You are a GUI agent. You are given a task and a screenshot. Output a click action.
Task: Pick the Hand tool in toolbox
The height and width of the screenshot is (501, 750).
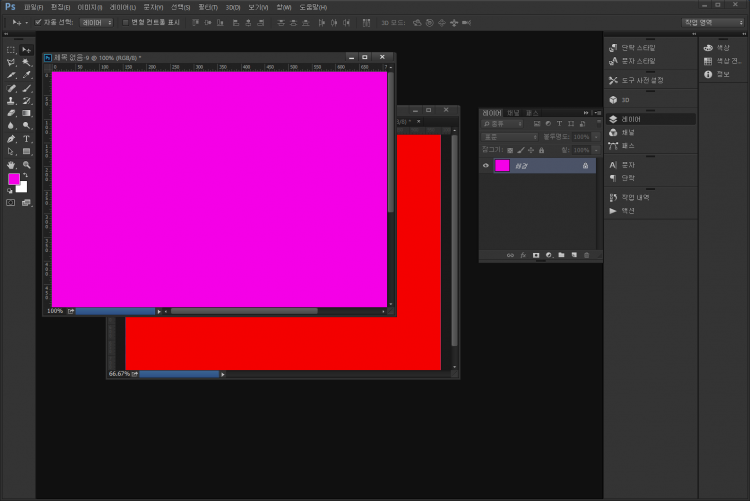pyautogui.click(x=11, y=165)
